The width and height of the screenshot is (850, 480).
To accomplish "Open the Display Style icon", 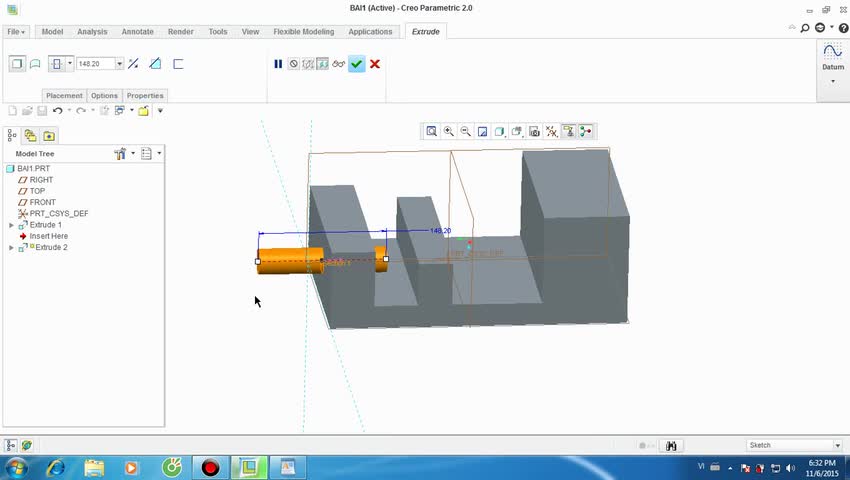I will tap(499, 131).
